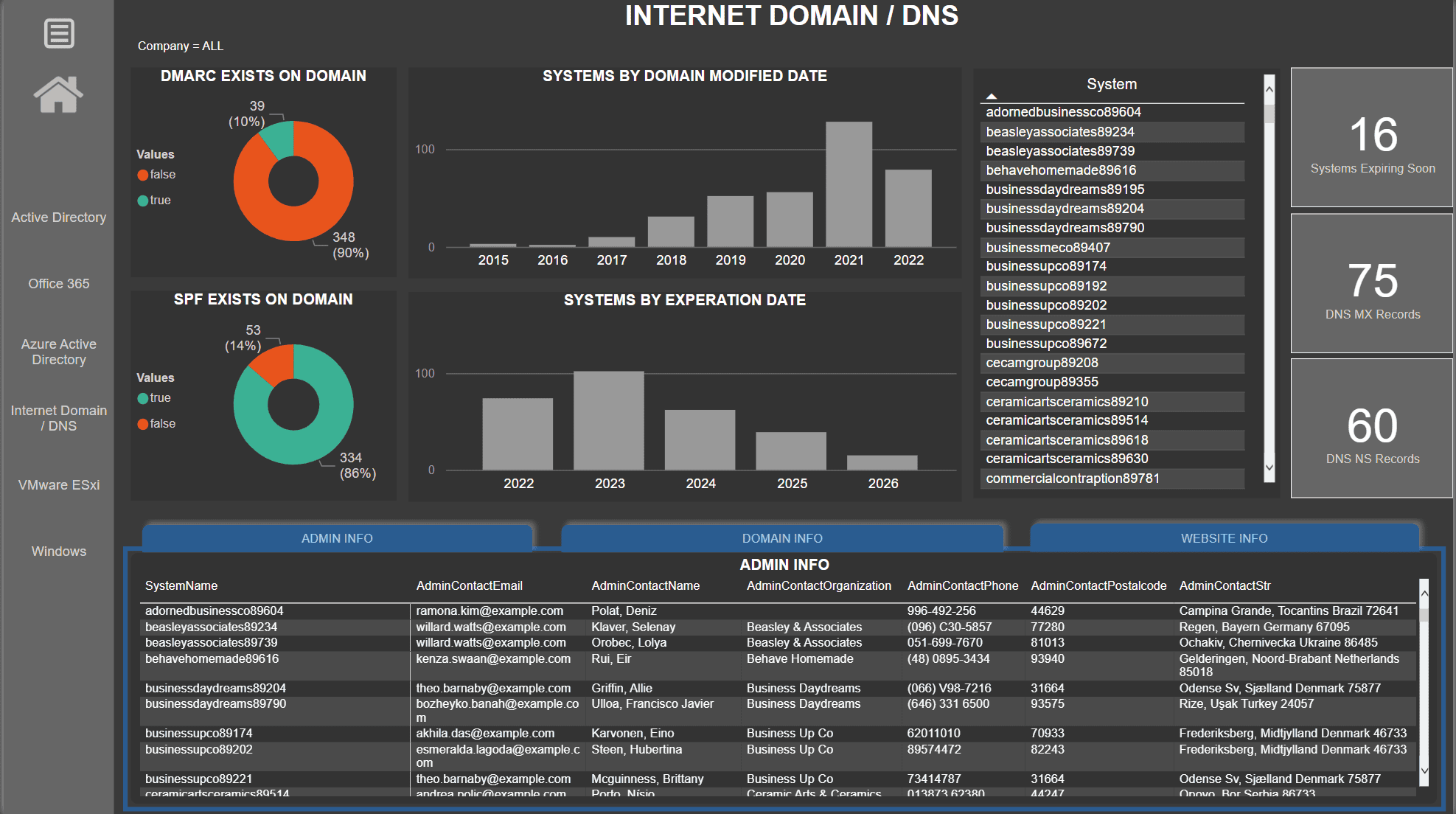Sort System list with ascending arrow
The height and width of the screenshot is (814, 1456).
coord(992,96)
